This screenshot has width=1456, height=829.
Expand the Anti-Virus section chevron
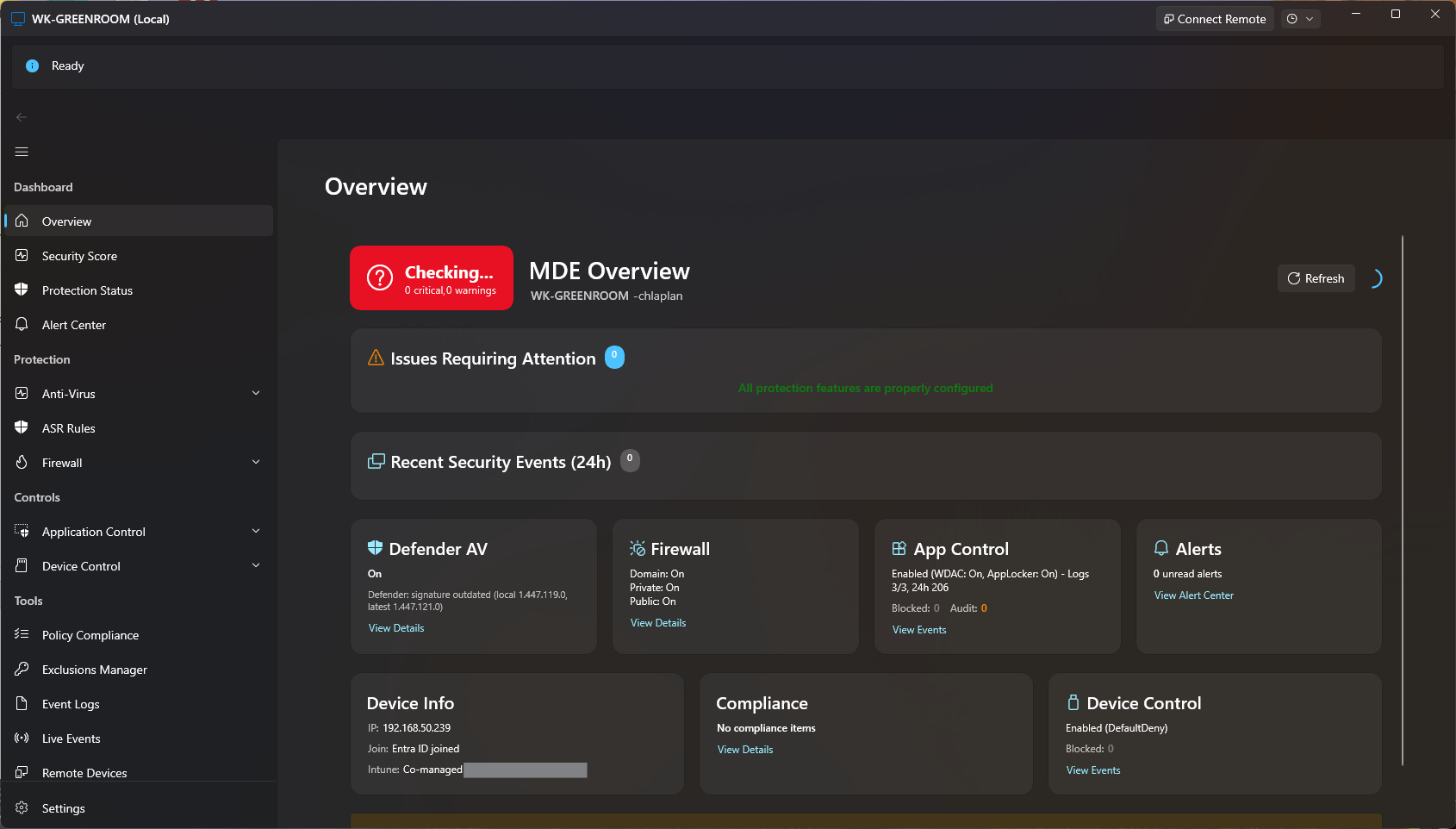tap(256, 393)
